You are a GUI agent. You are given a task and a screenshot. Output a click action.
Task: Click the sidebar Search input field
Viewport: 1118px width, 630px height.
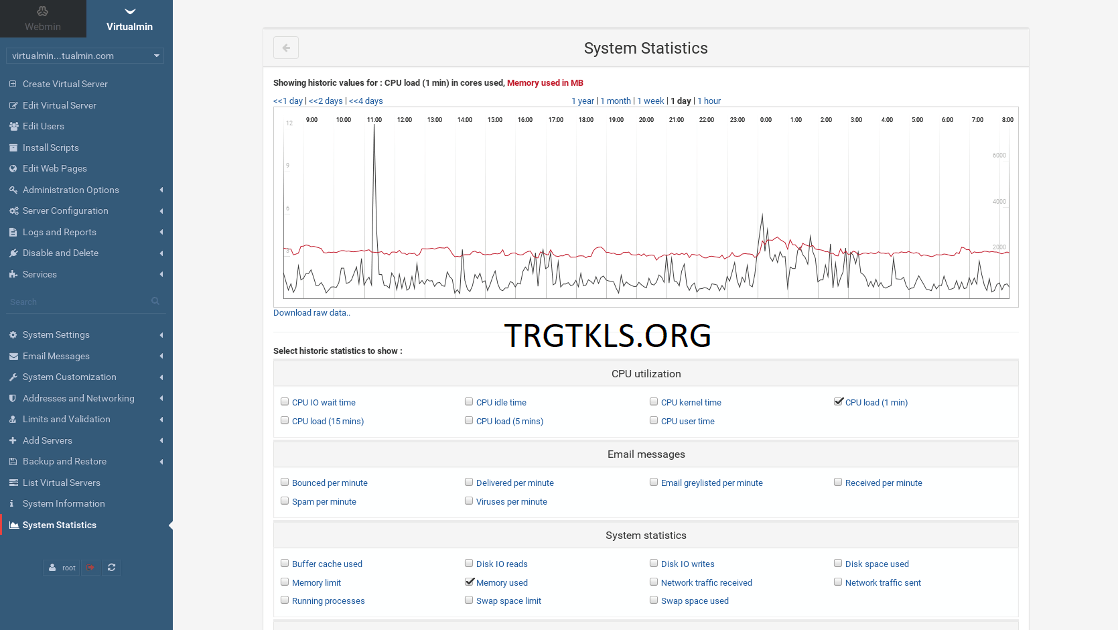pyautogui.click(x=75, y=301)
